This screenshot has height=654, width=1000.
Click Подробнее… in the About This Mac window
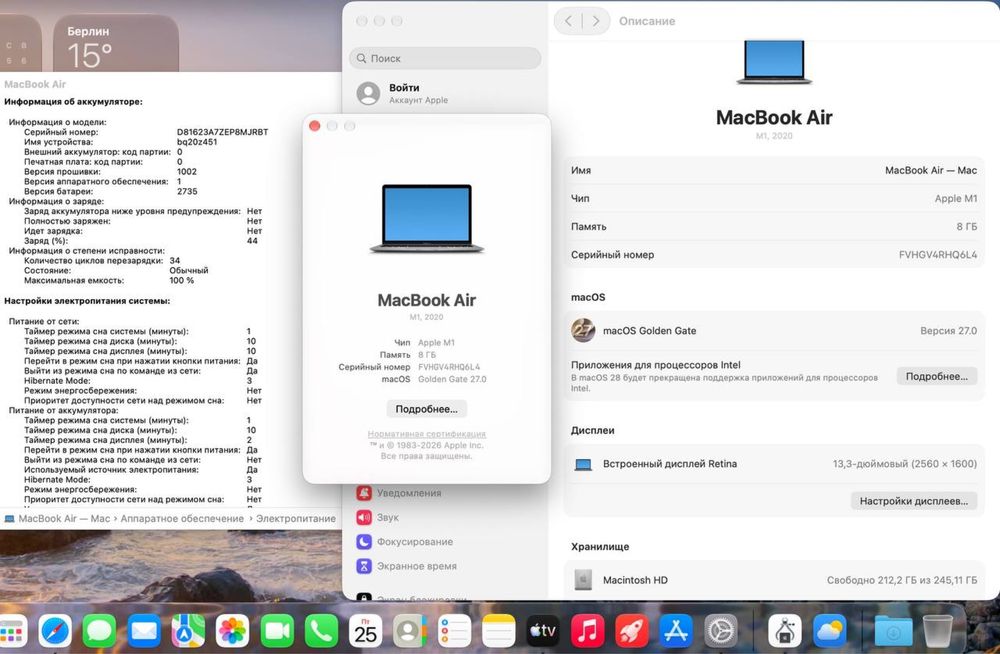pyautogui.click(x=427, y=409)
